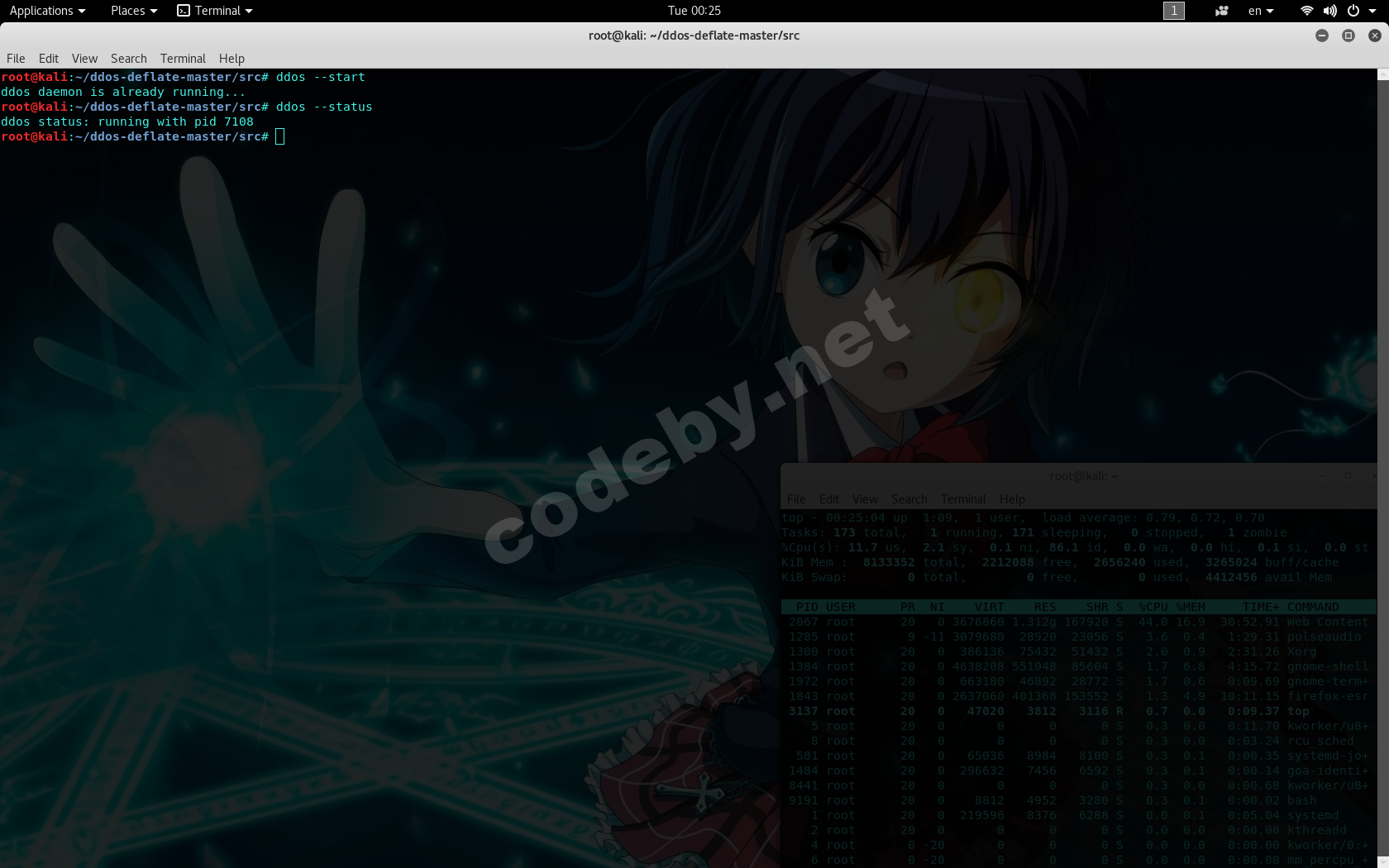Click the background window title 'root@kali: ~'

pyautogui.click(x=1084, y=476)
